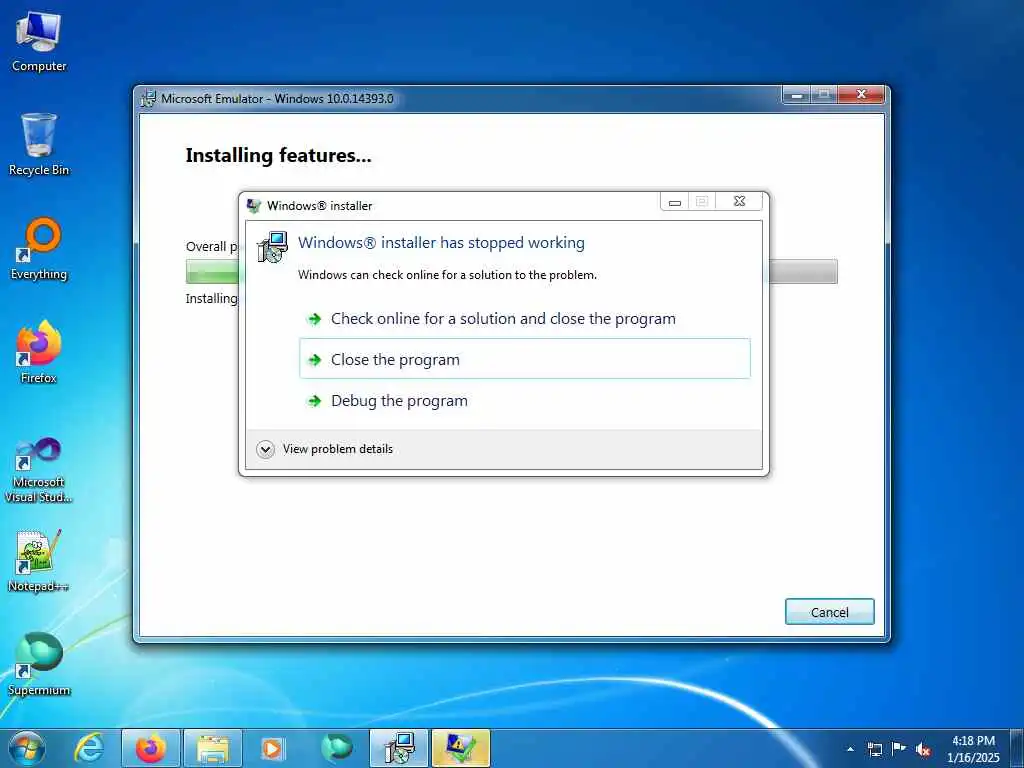Choose Debug the program
The width and height of the screenshot is (1024, 768).
click(x=524, y=400)
